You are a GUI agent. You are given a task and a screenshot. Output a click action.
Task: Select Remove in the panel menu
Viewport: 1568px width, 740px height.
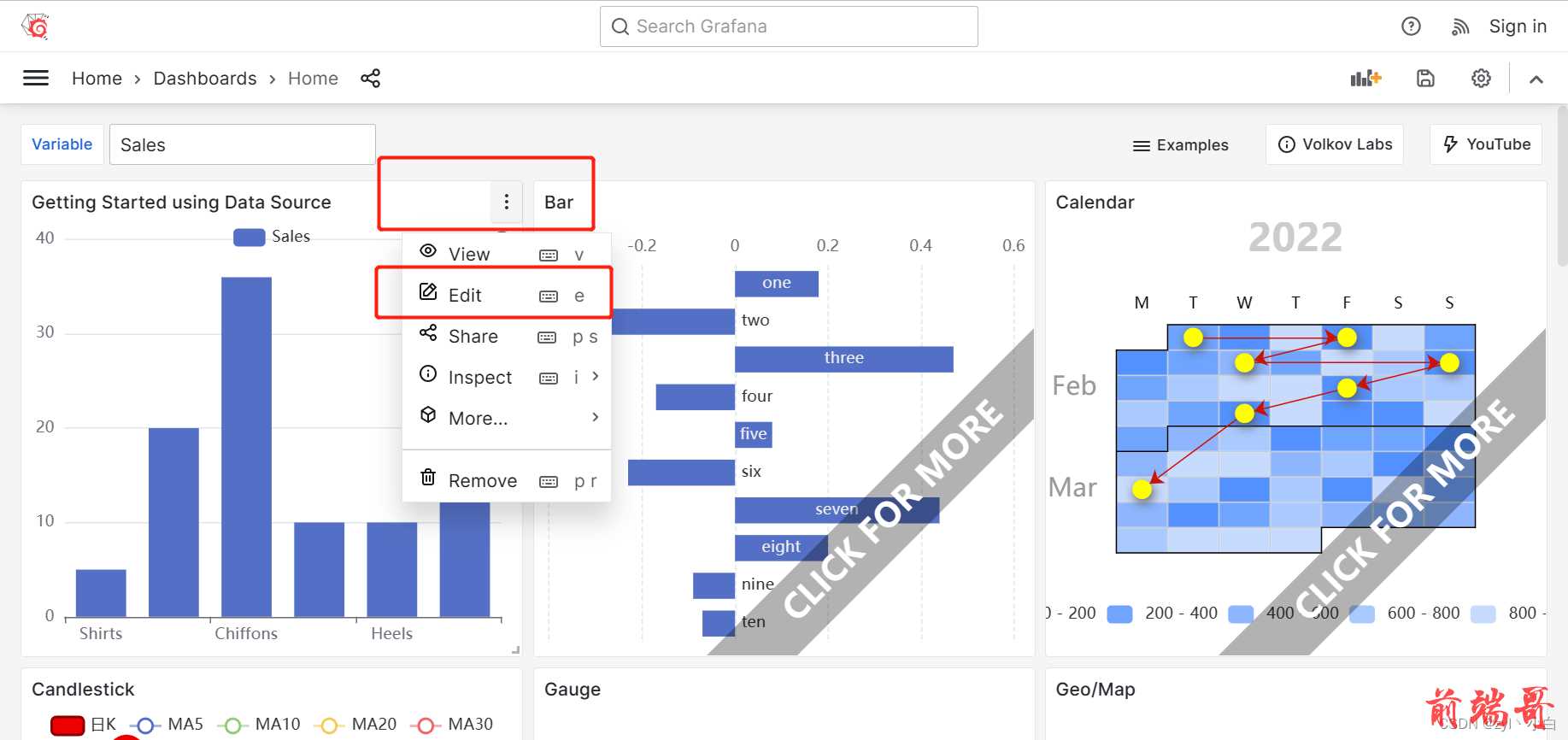pos(507,480)
